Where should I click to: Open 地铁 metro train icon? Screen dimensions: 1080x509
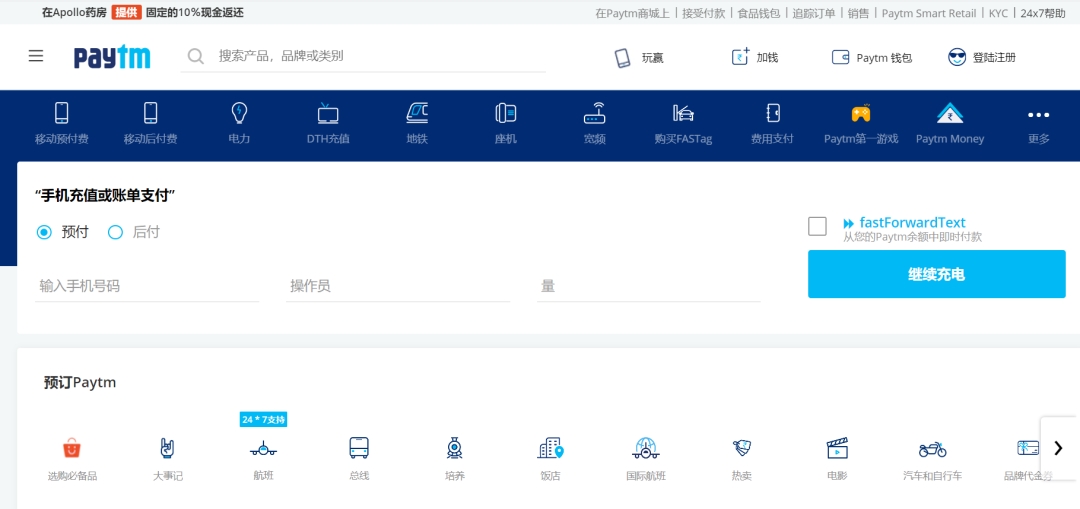coord(417,112)
